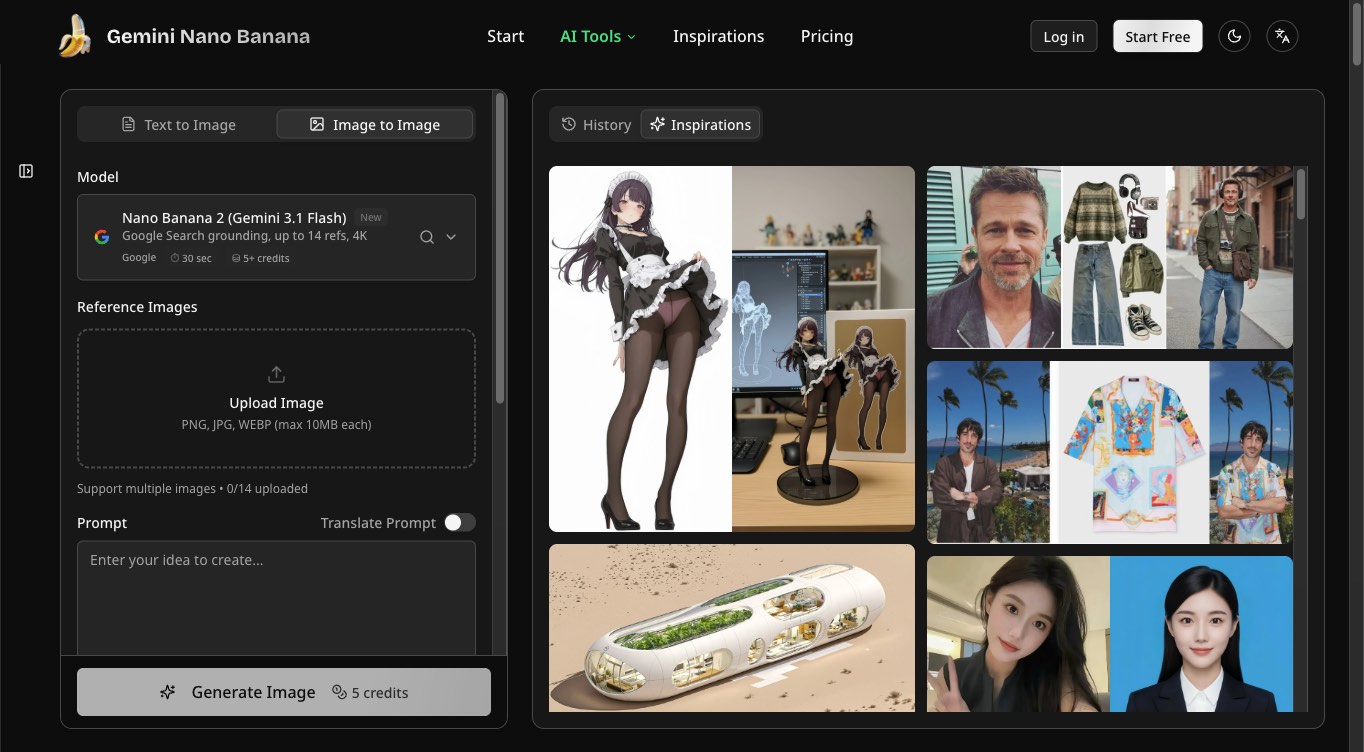Collapse the left sidebar panel icon
1364x752 pixels.
click(26, 171)
